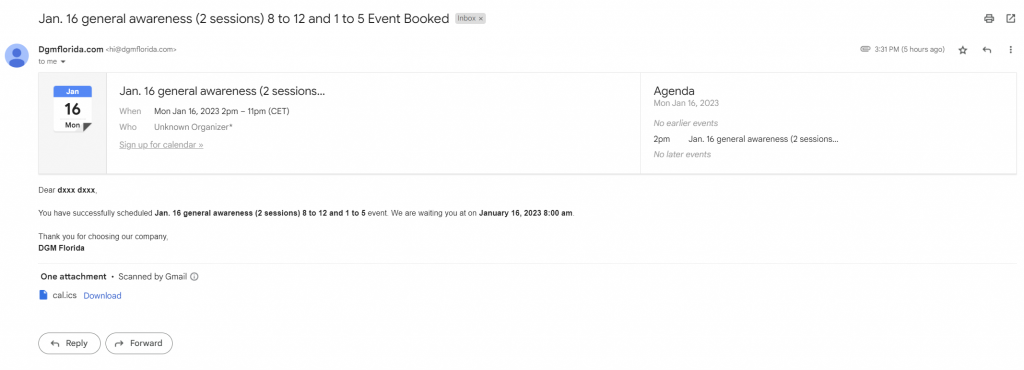
Task: Click the sender avatar icon
Action: point(17,55)
